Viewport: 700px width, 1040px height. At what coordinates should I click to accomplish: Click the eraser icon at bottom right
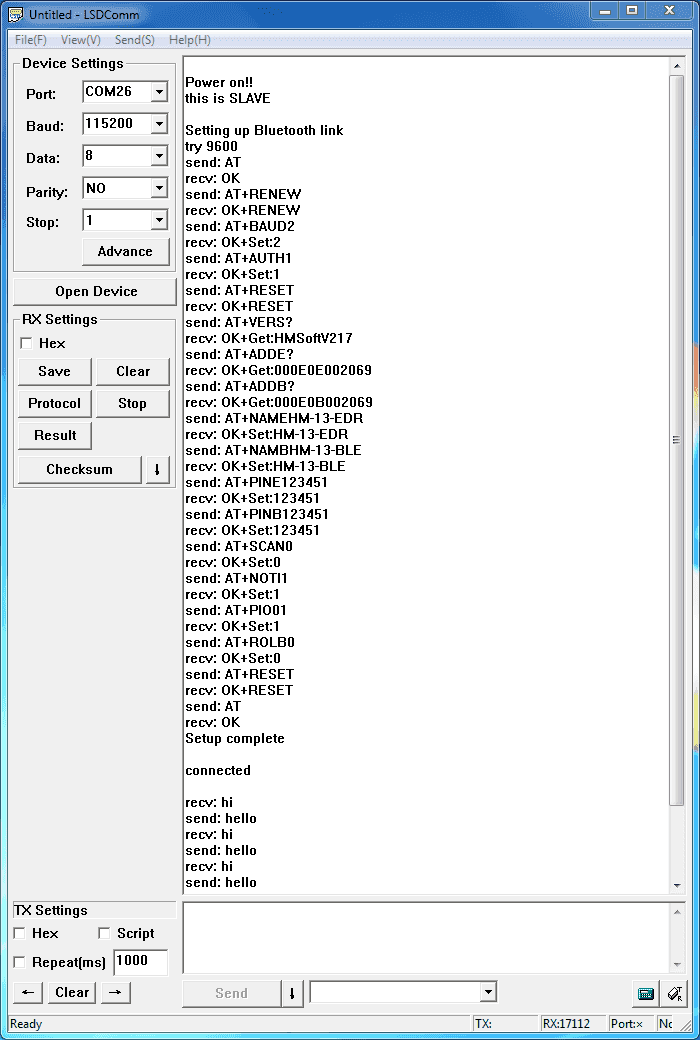pos(675,993)
